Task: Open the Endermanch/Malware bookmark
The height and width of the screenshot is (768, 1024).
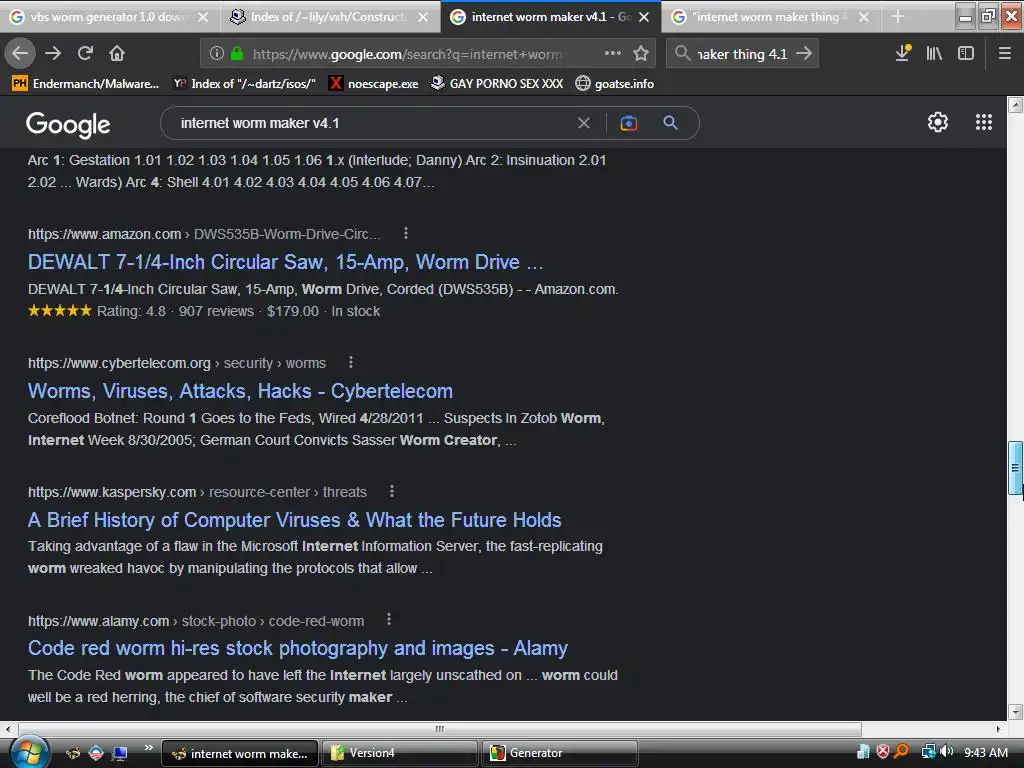Action: point(86,84)
